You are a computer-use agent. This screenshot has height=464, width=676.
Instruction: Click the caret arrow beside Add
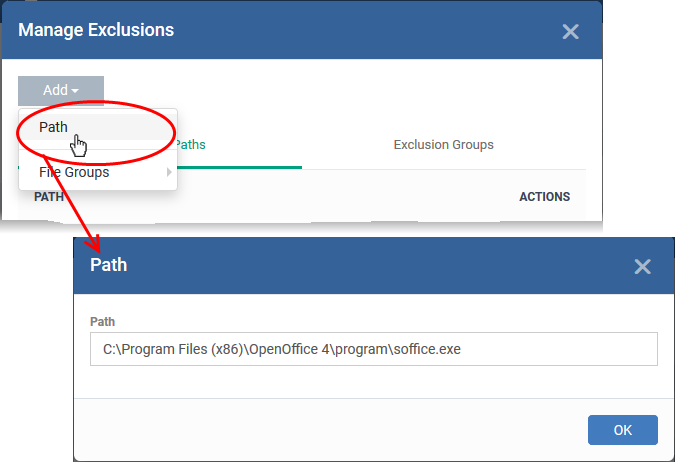75,91
